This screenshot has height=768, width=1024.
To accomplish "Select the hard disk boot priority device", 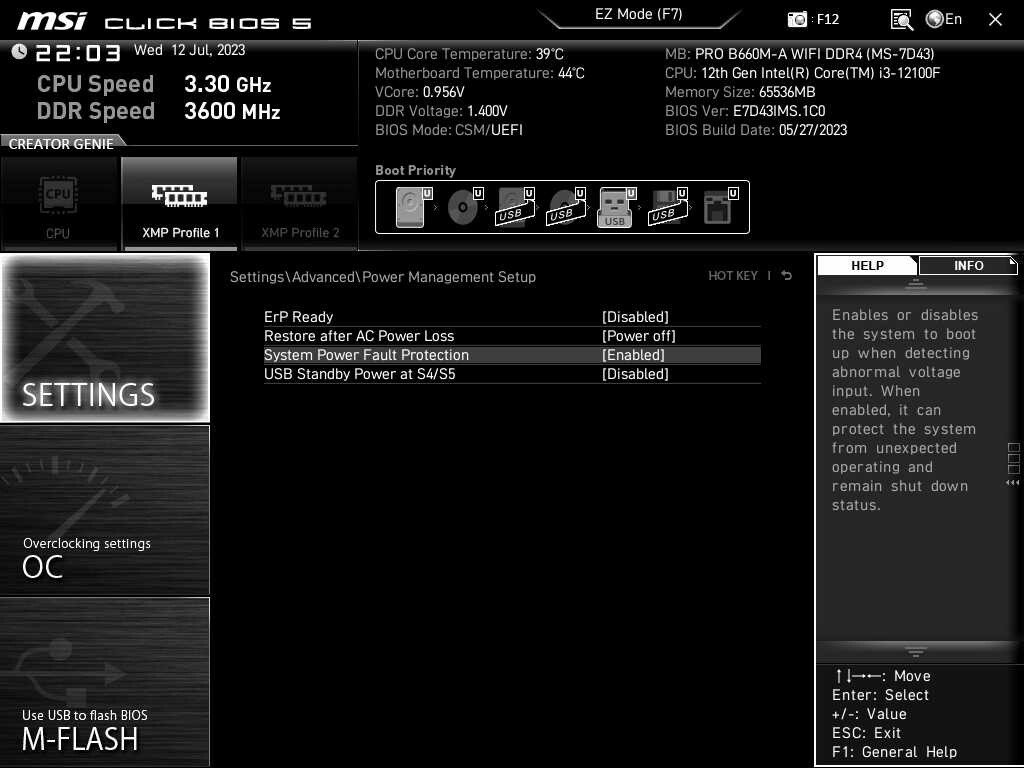I will pos(413,207).
